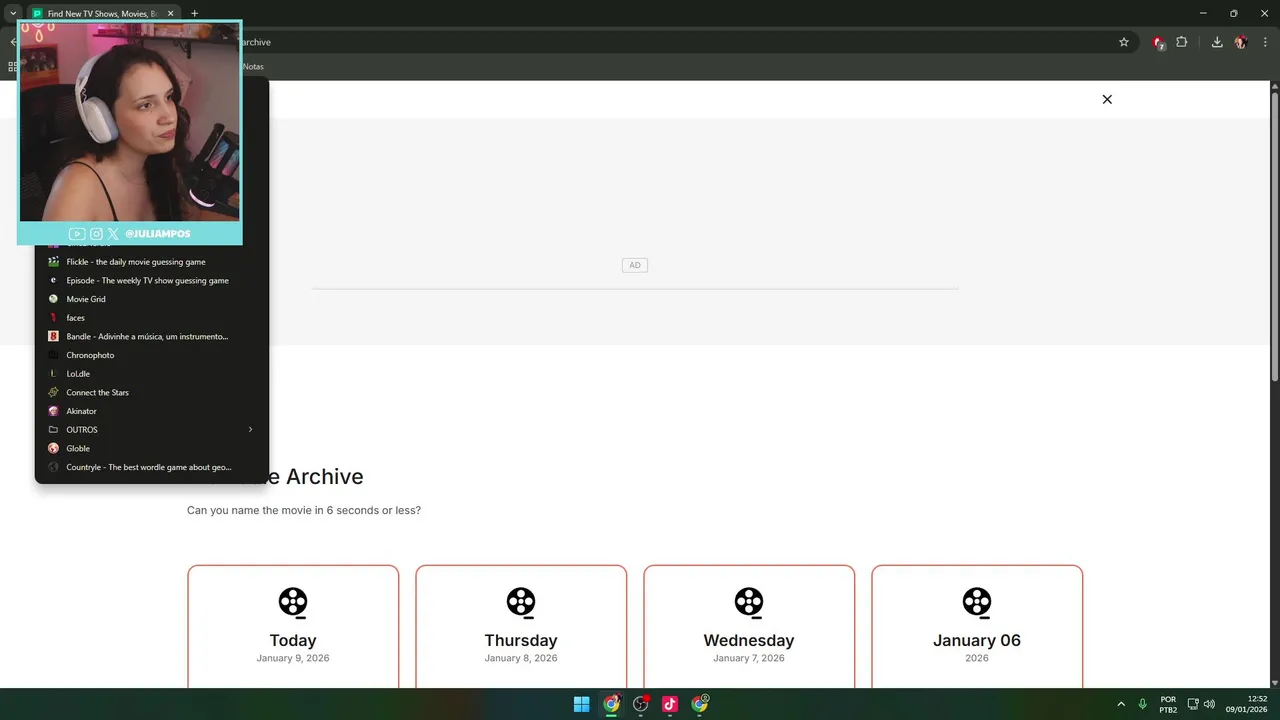Open Thursday January 8 challenge card
The height and width of the screenshot is (720, 1280).
coord(521,627)
